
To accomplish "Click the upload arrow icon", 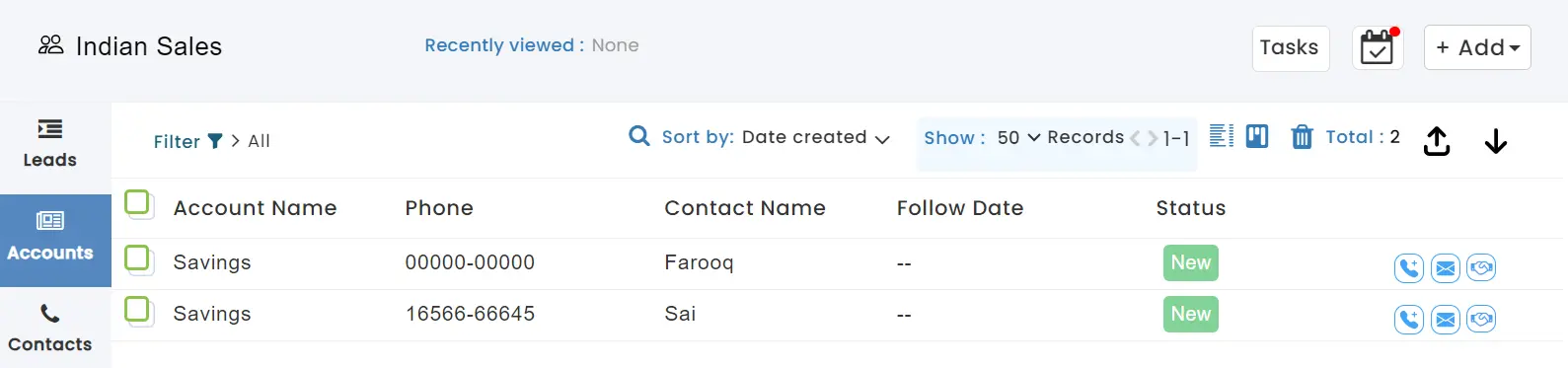I will pos(1437,141).
